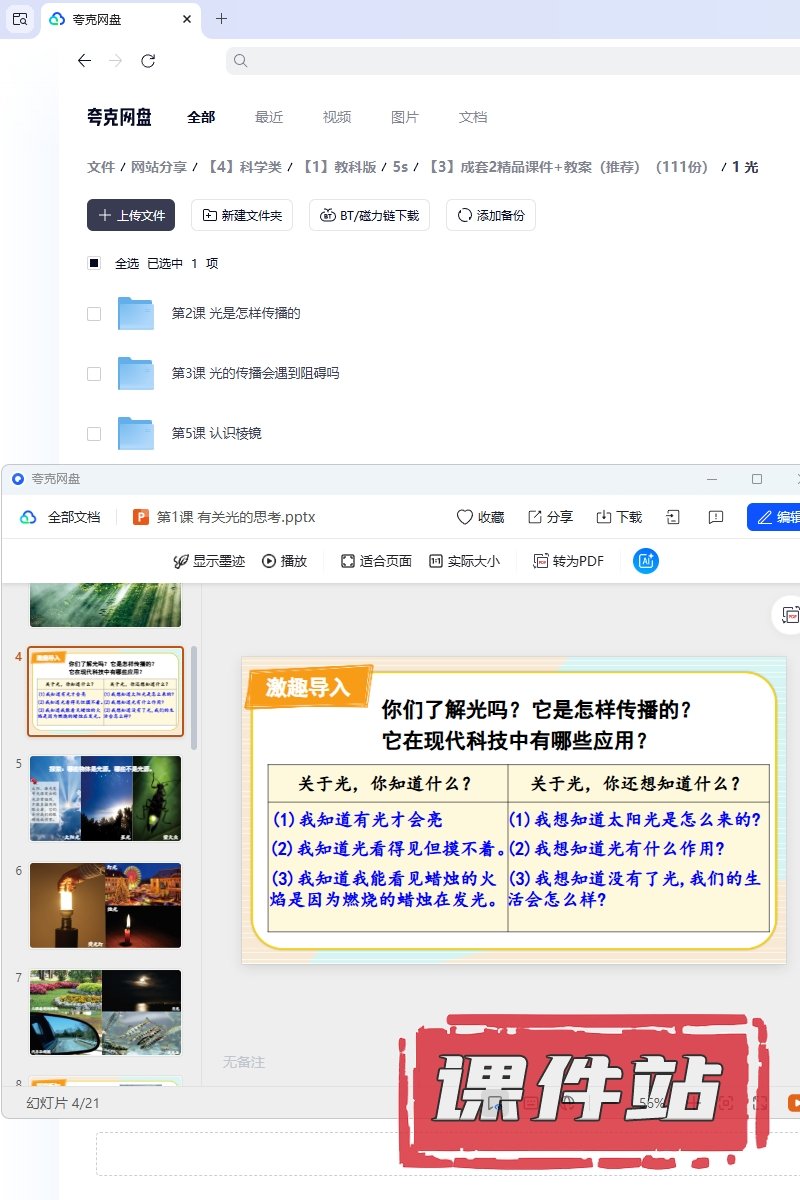Click the 实际大小 actual size icon
This screenshot has width=800, height=1200.
coord(436,561)
